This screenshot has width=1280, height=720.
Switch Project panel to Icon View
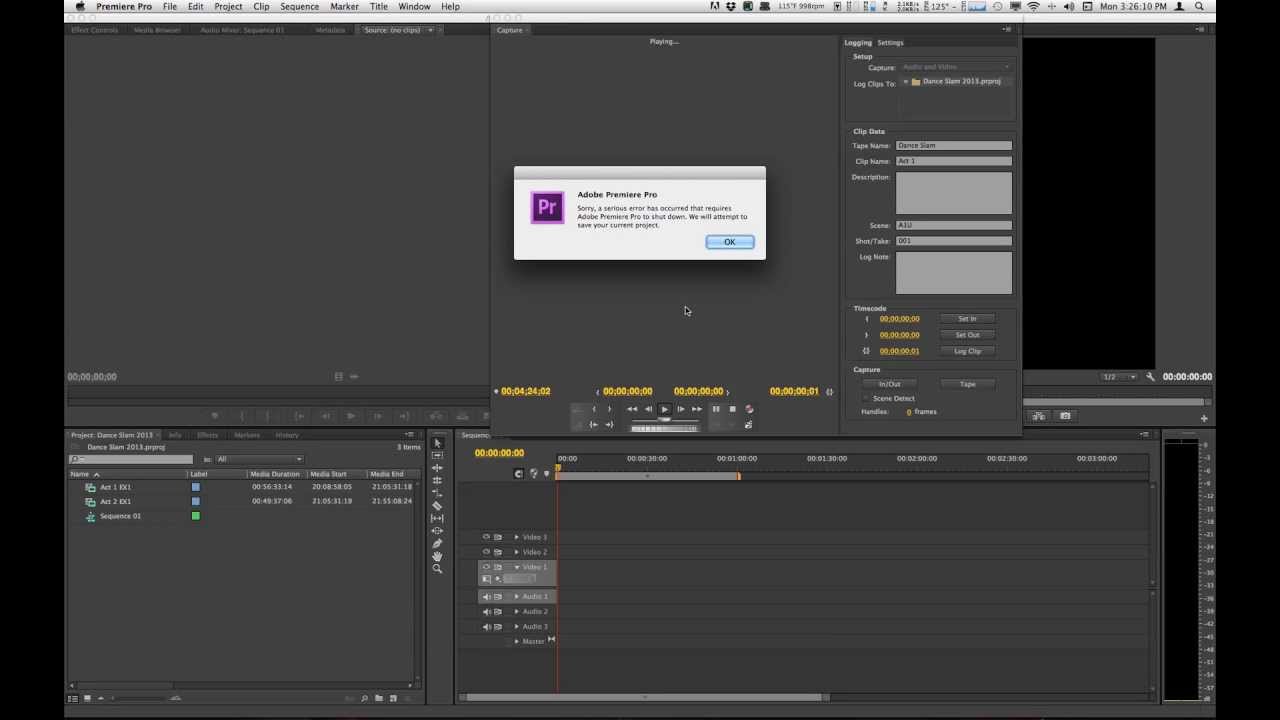click(87, 698)
